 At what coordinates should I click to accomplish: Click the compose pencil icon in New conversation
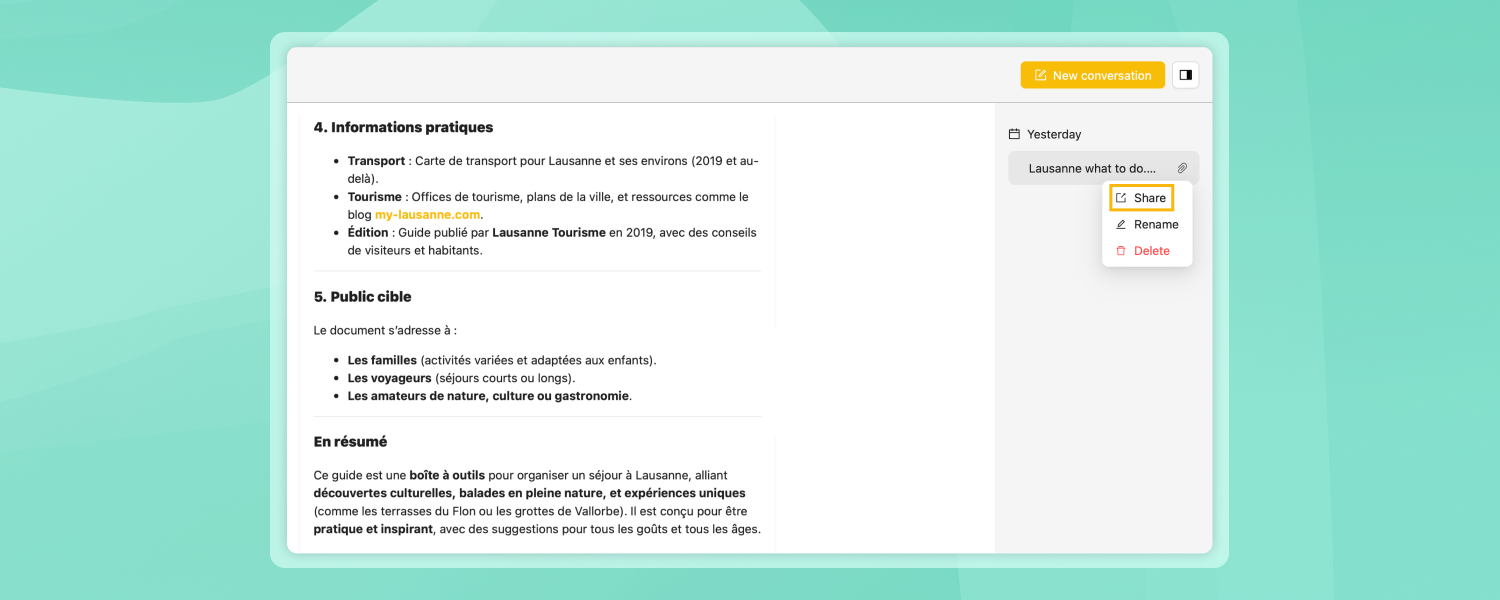coord(1040,75)
